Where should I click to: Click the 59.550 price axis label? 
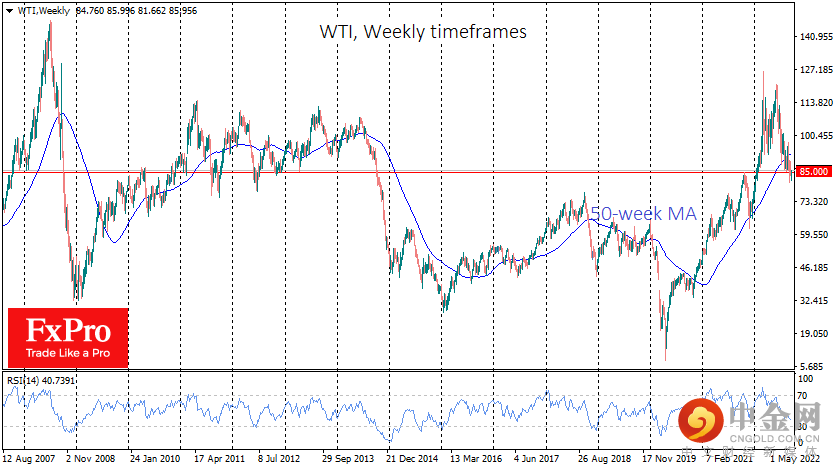pyautogui.click(x=814, y=234)
